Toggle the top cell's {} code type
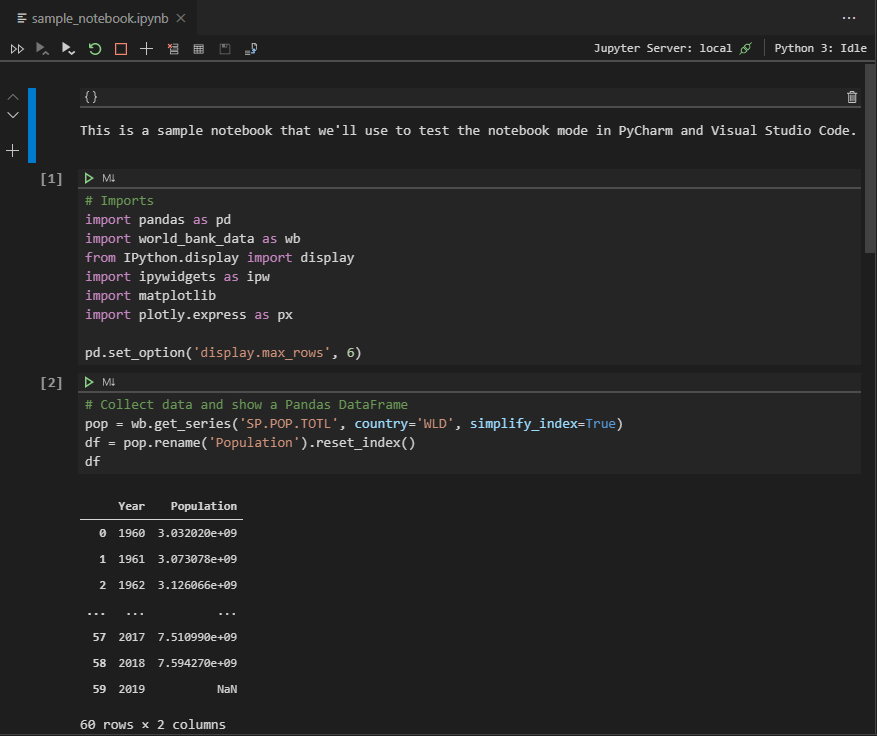The height and width of the screenshot is (736, 877). tap(91, 97)
